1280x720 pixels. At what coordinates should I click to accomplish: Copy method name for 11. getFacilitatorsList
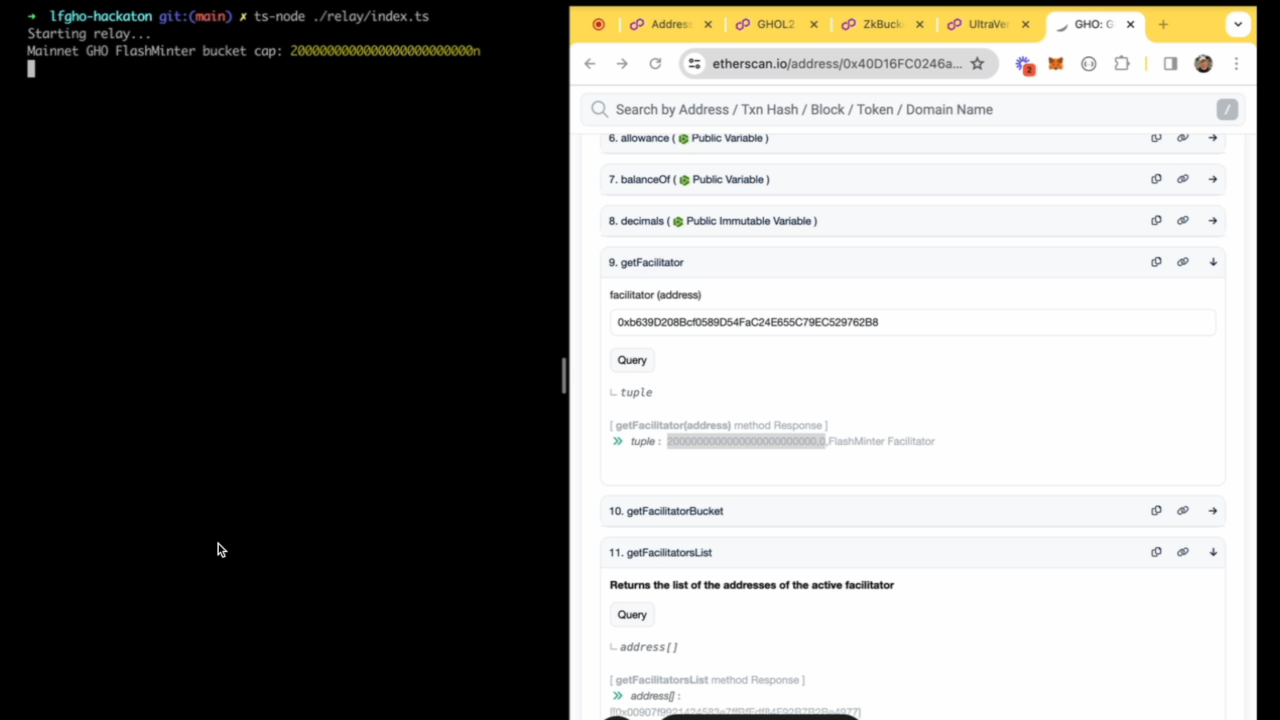pyautogui.click(x=1156, y=552)
